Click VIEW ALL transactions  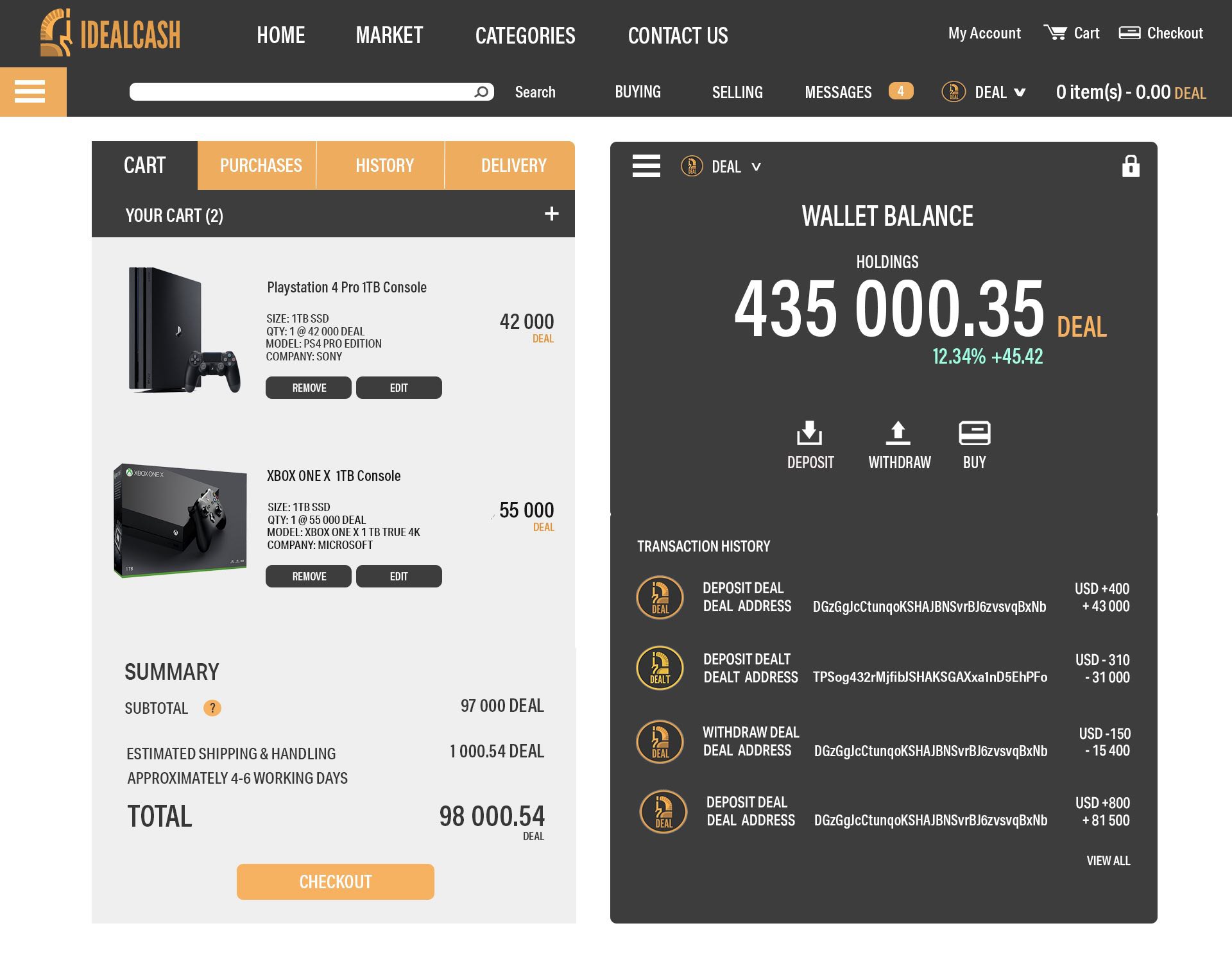pos(1108,861)
